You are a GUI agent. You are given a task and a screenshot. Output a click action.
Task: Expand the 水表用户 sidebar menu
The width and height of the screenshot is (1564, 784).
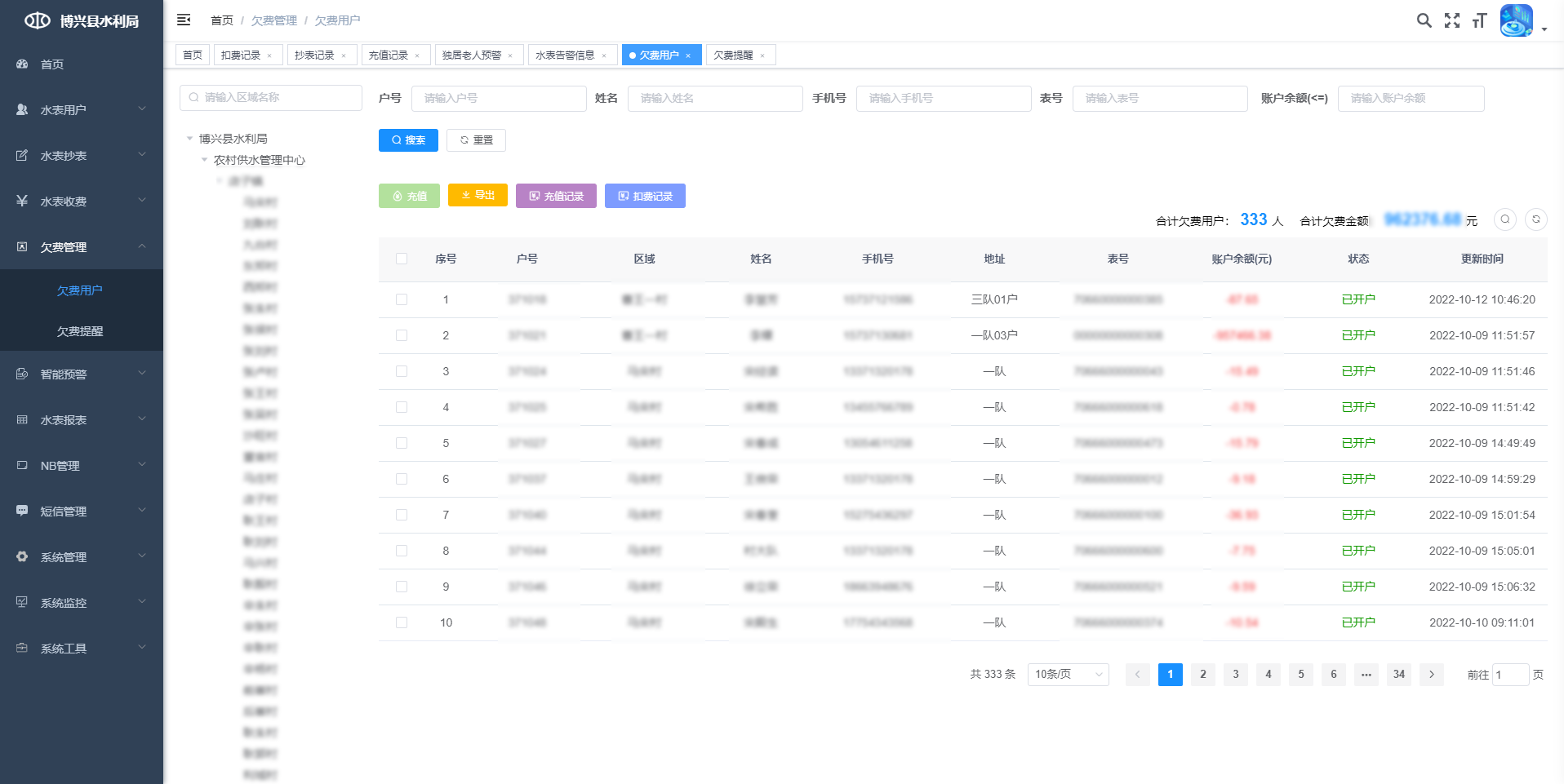82,109
